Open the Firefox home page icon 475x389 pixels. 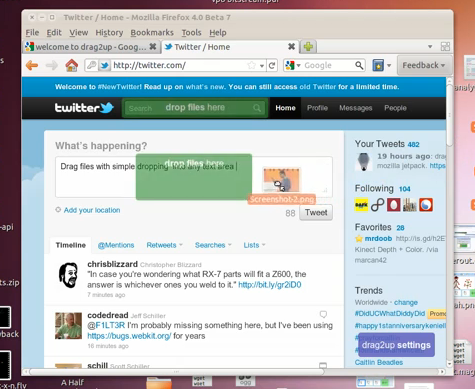click(x=71, y=65)
